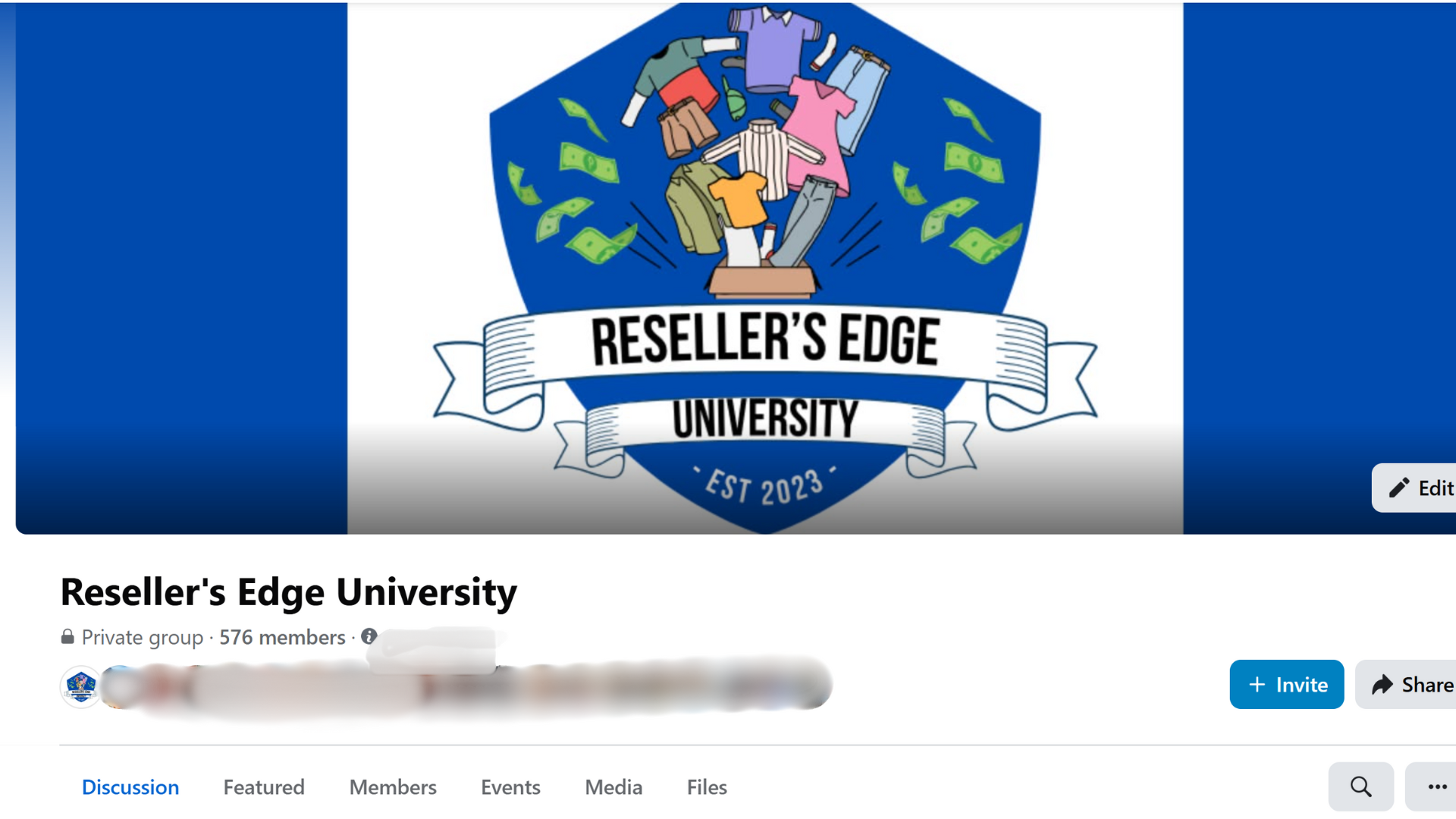Click the pencil Edit cover button
Image resolution: width=1456 pixels, height=819 pixels.
pyautogui.click(x=1414, y=488)
